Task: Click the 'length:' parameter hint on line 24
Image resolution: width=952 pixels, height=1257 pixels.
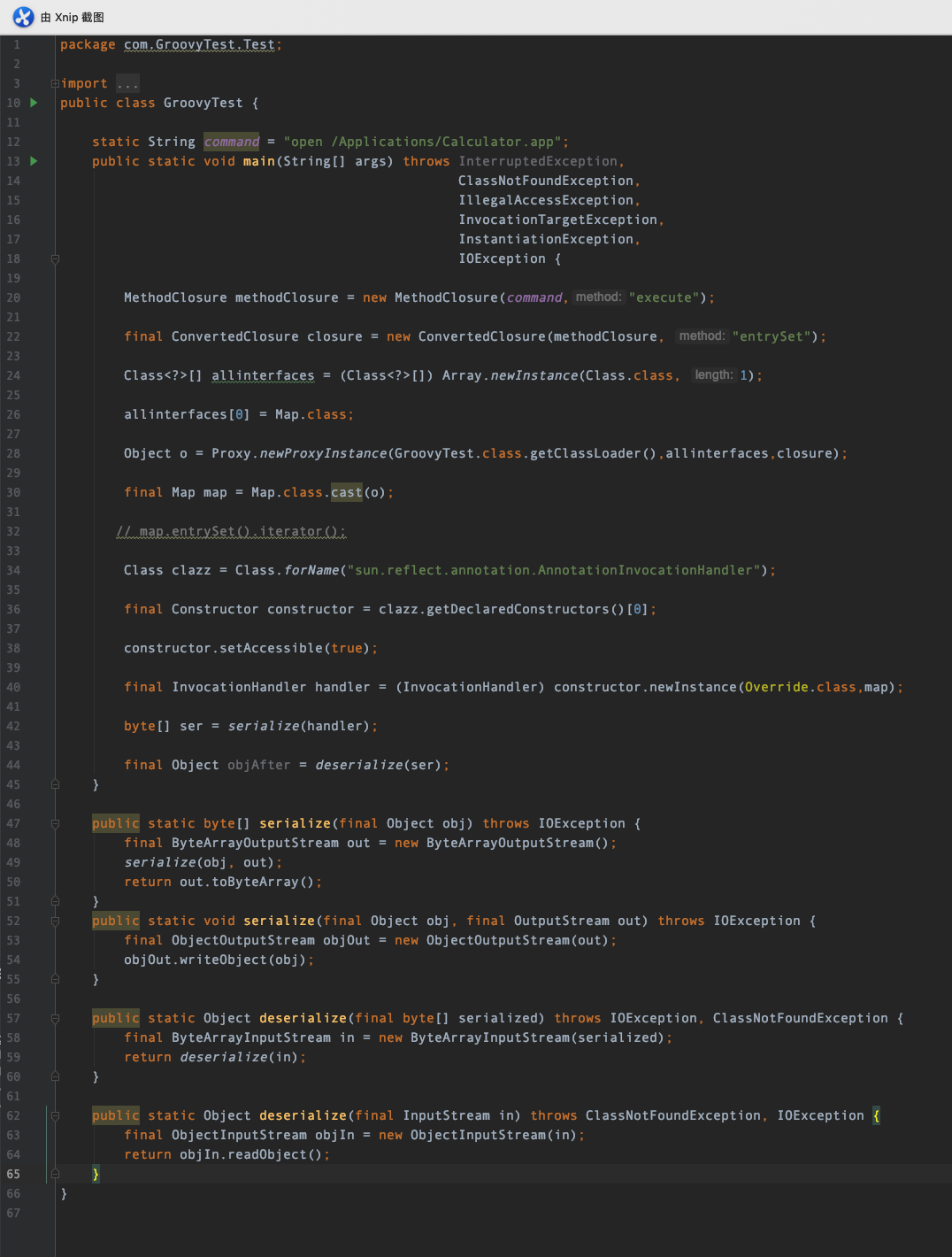Action: click(713, 375)
